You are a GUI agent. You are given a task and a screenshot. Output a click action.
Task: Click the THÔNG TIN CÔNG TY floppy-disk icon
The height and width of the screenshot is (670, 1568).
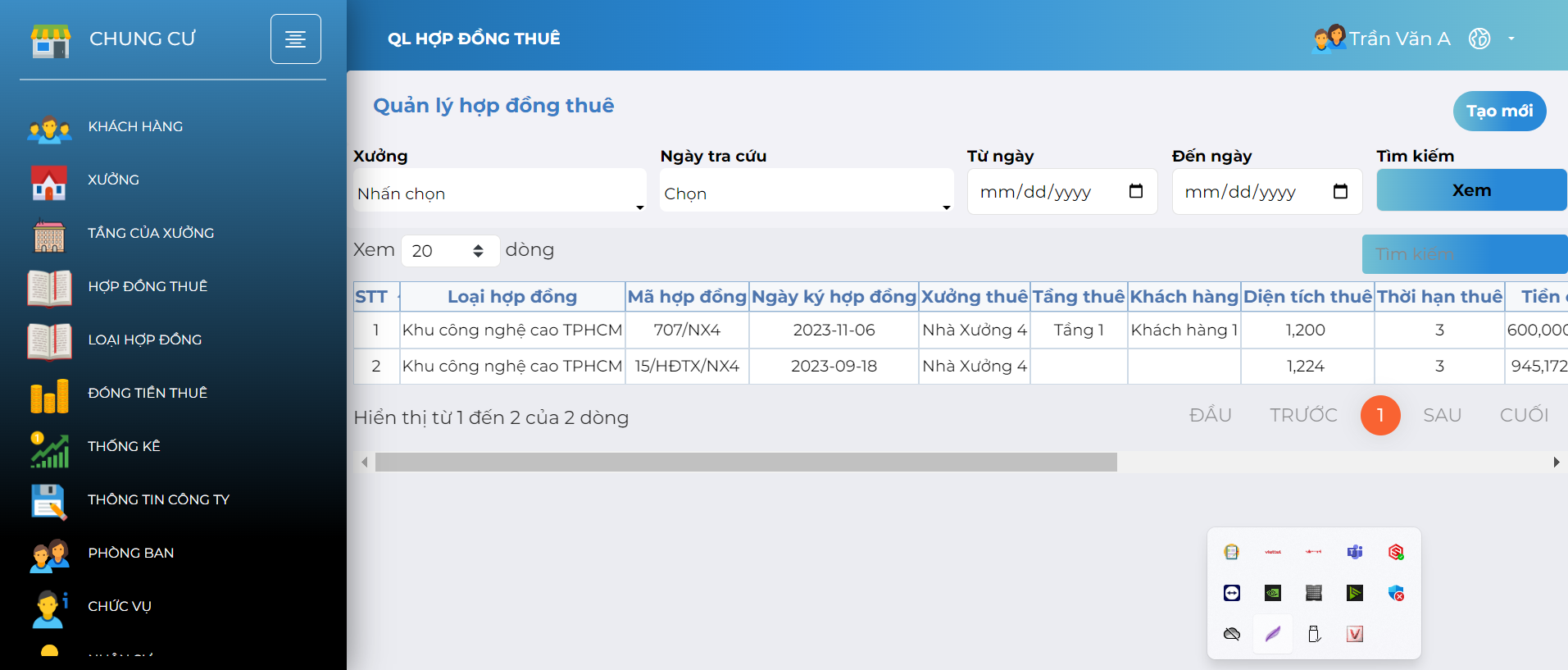[x=49, y=502]
